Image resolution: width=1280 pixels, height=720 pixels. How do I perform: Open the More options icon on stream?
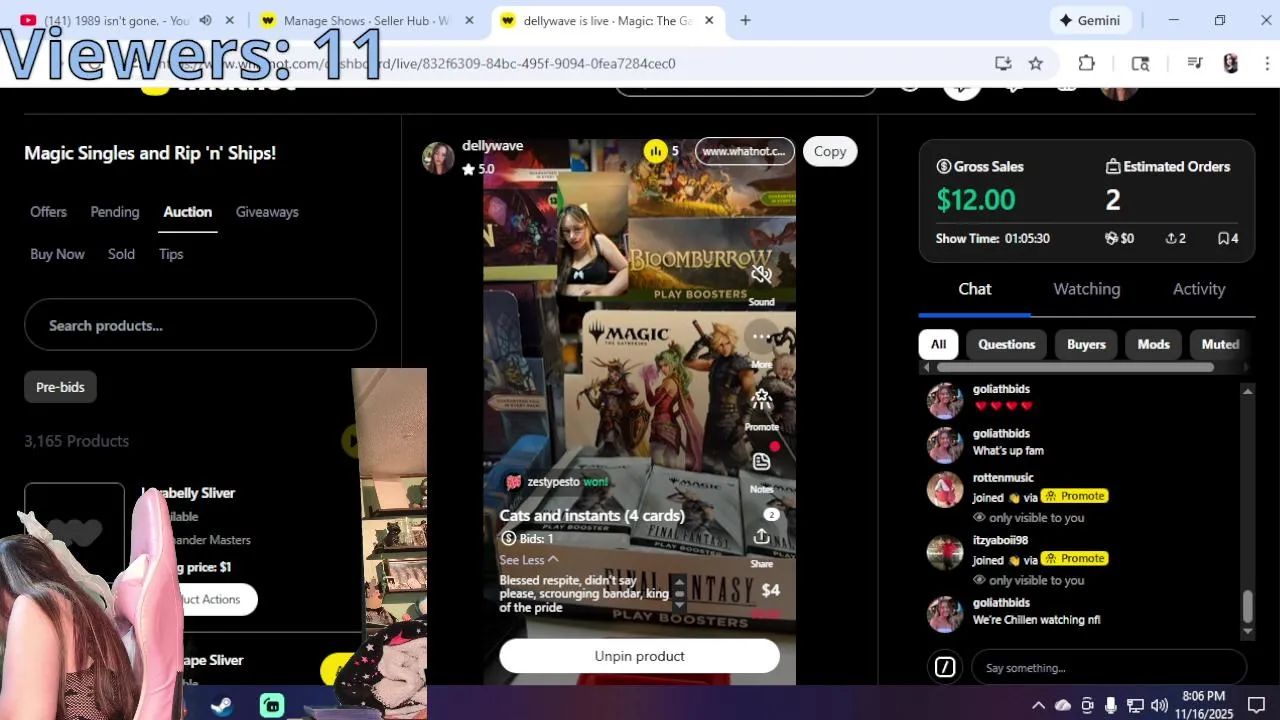pyautogui.click(x=761, y=337)
